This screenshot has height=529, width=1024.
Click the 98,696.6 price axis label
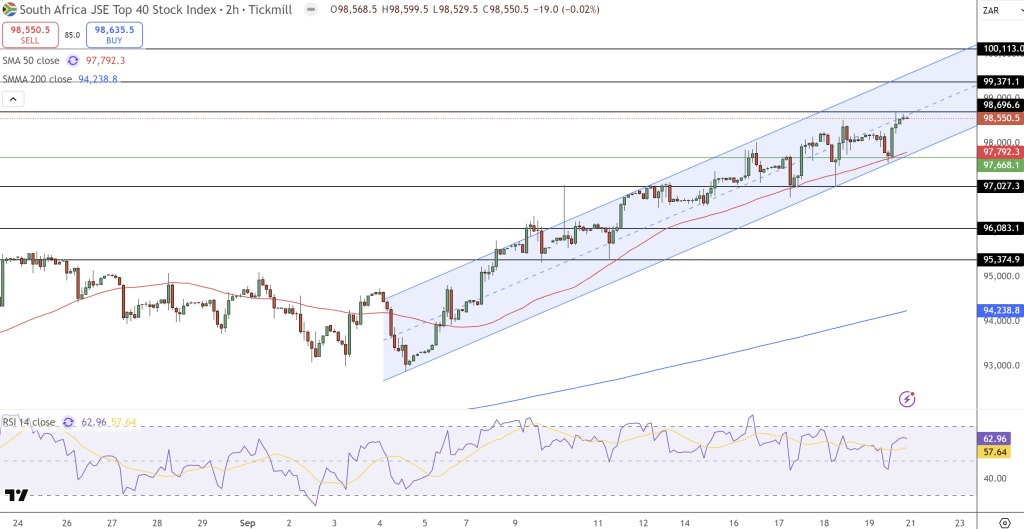pos(1000,104)
